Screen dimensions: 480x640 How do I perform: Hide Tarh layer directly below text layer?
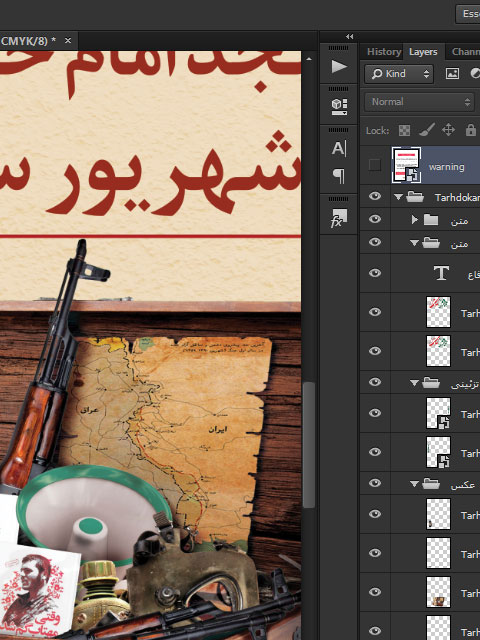point(375,312)
